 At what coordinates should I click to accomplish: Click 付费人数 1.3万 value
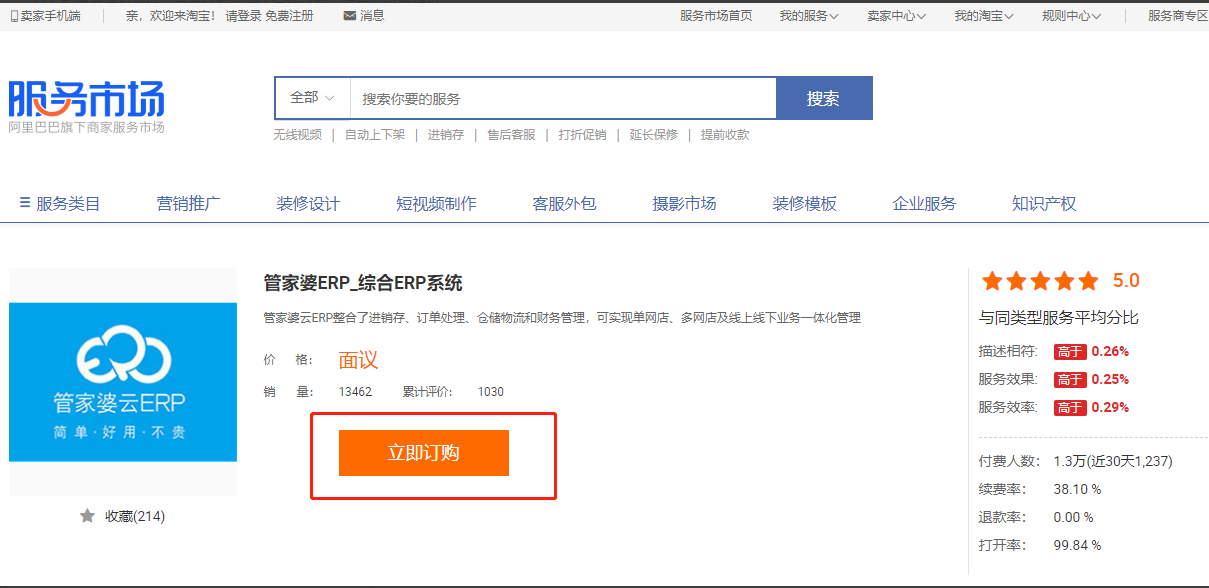[x=1113, y=461]
